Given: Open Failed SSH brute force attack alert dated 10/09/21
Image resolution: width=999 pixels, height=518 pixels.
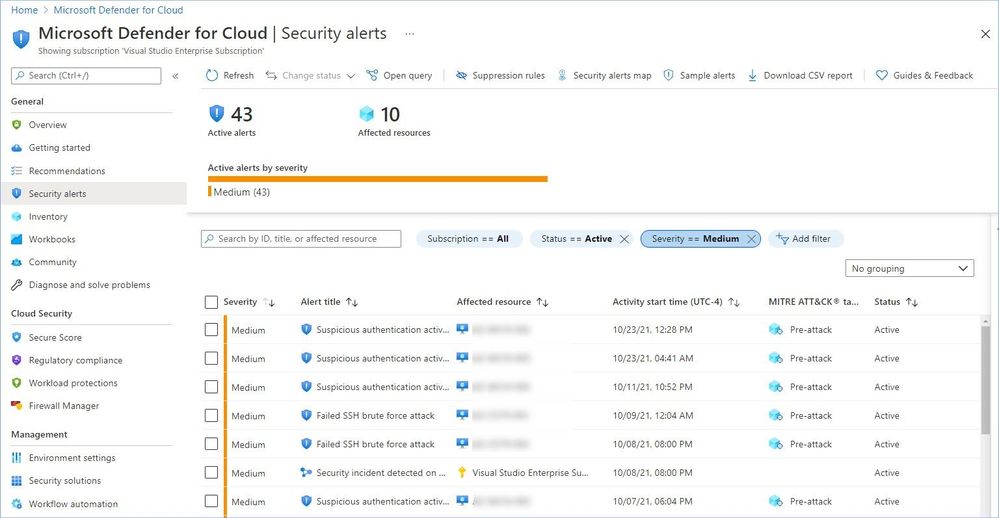Looking at the screenshot, I should [375, 415].
